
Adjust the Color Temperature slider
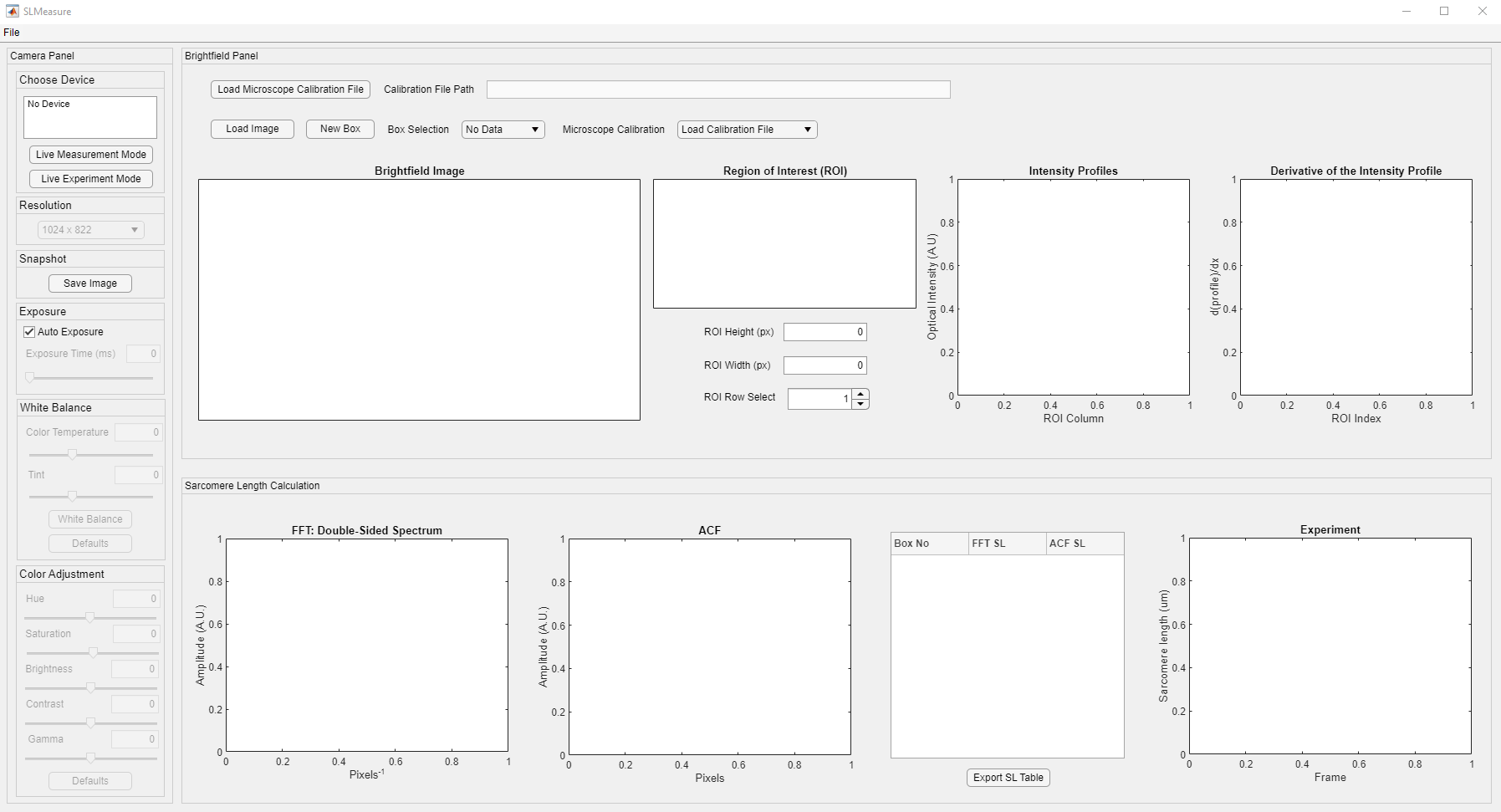click(90, 455)
